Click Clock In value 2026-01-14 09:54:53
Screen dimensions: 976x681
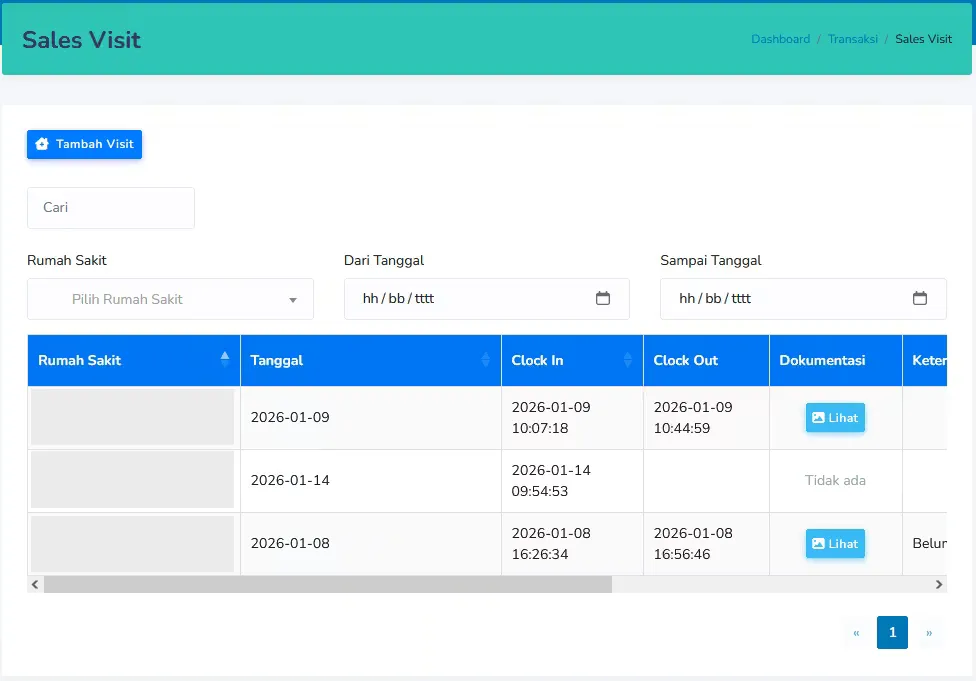tap(551, 481)
